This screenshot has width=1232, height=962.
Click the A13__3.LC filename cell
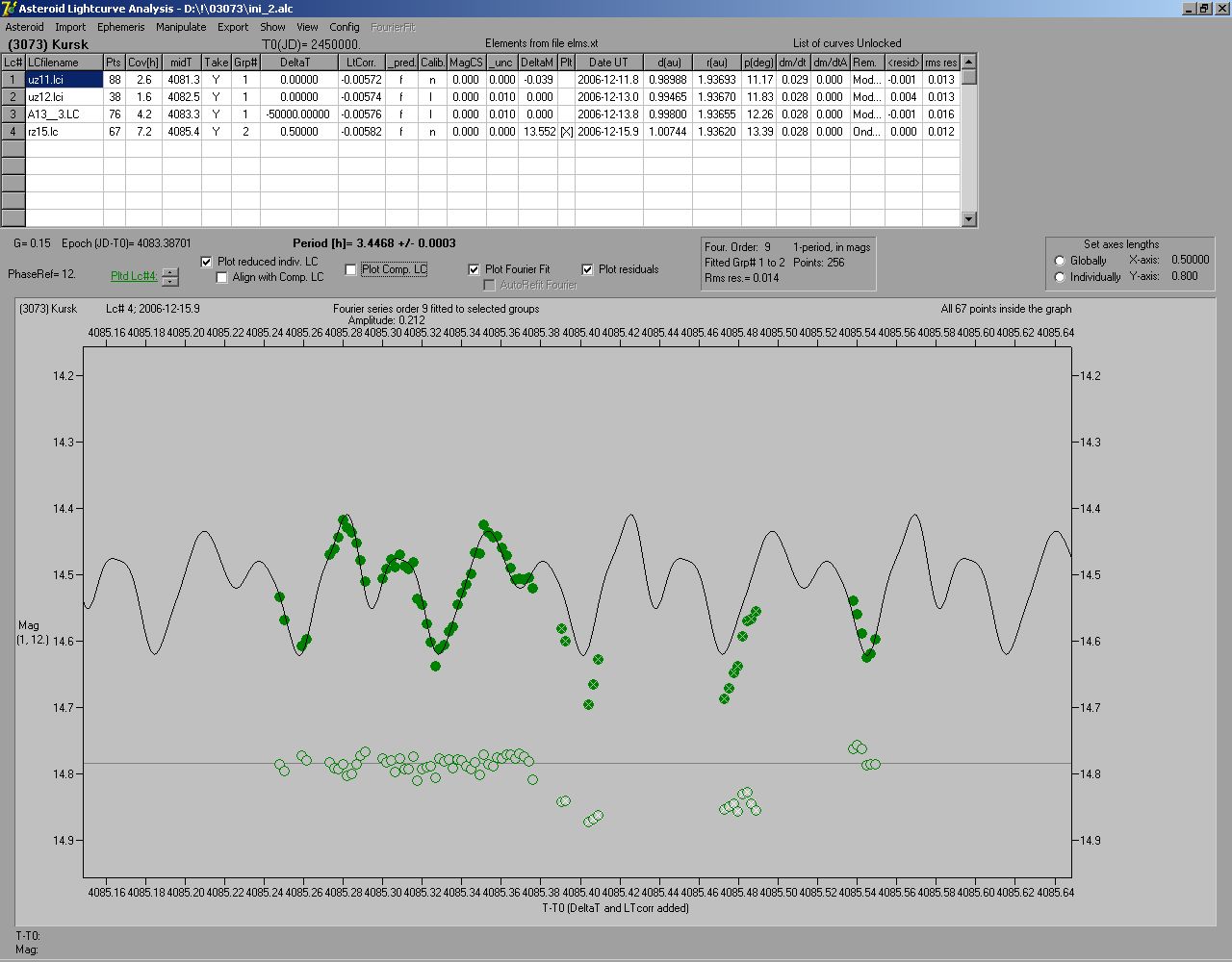point(64,114)
